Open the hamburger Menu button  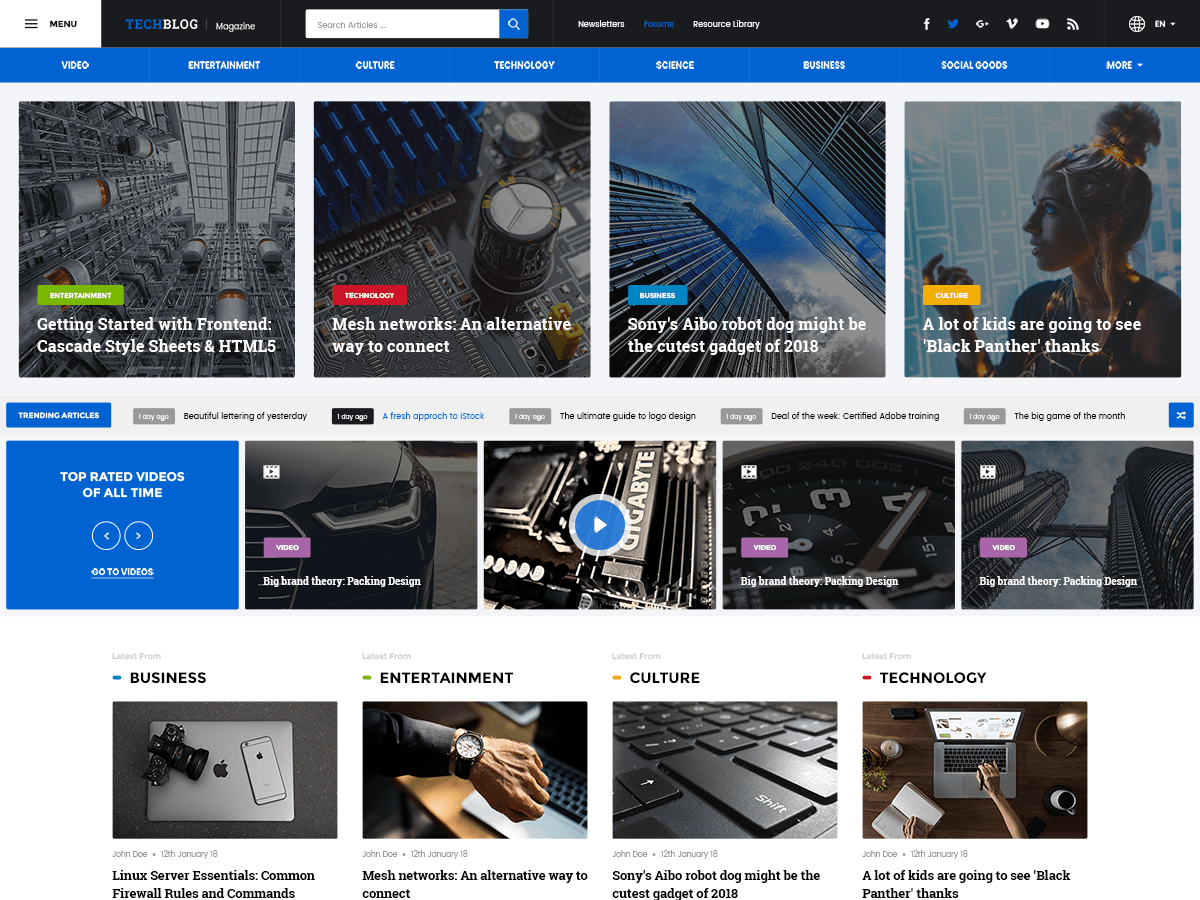50,24
